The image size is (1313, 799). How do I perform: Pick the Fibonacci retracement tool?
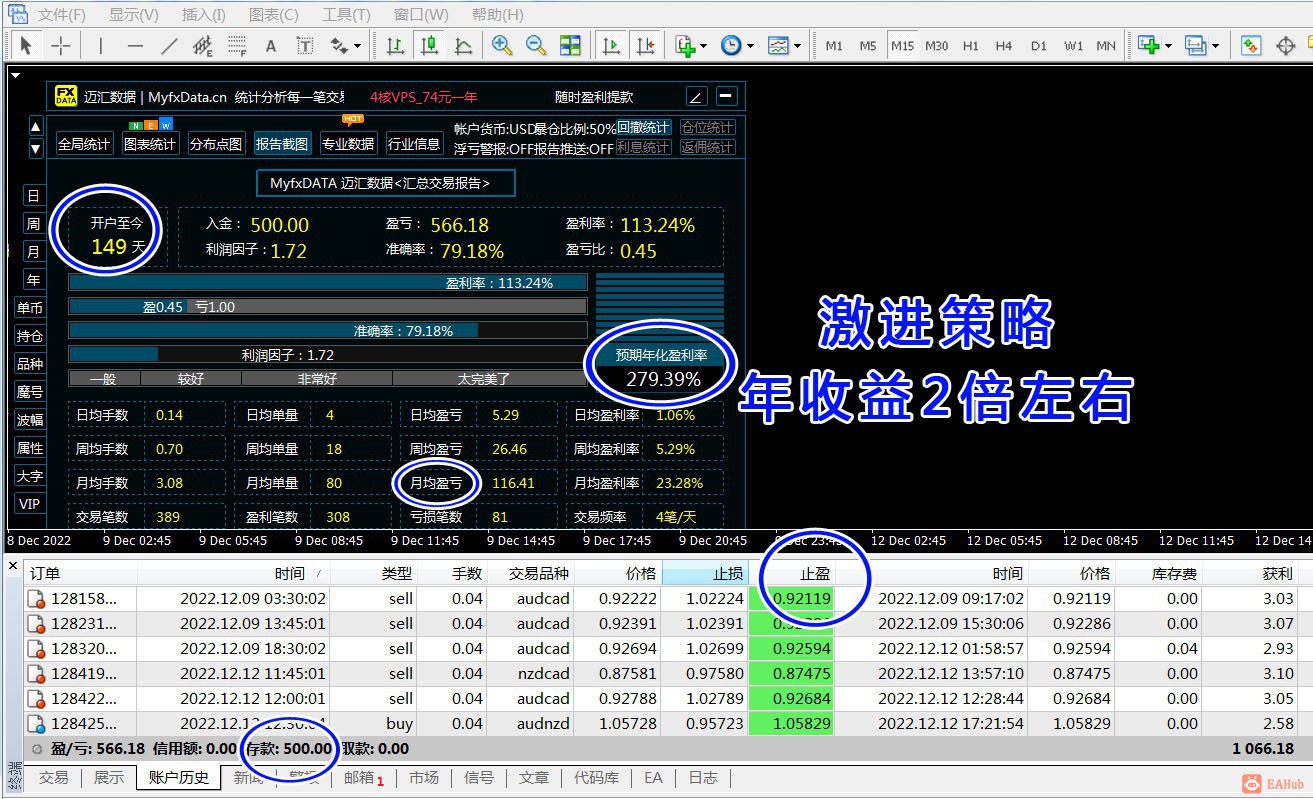pos(237,45)
